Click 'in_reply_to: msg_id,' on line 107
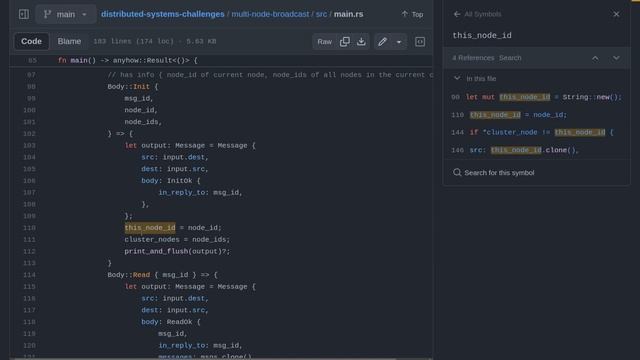The image size is (640, 360). [200, 193]
